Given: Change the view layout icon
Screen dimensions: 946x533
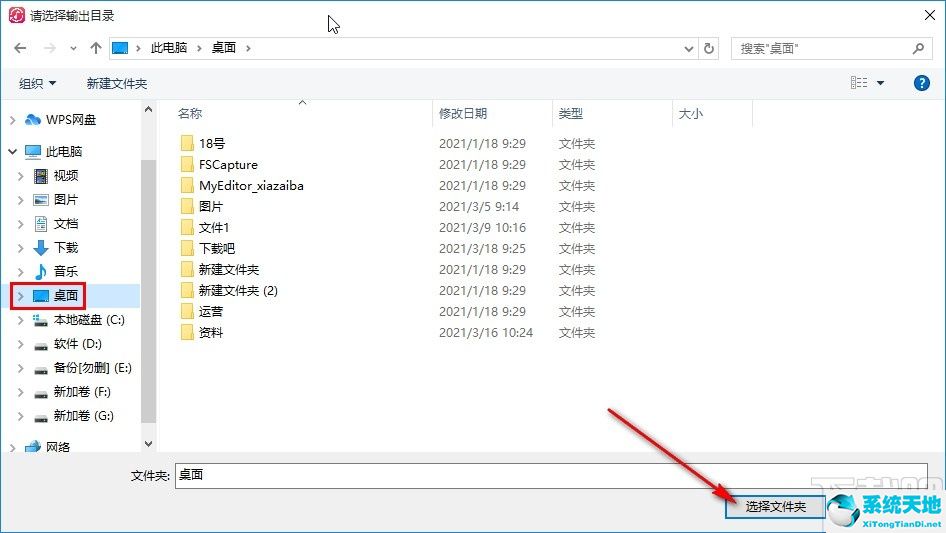Looking at the screenshot, I should [859, 83].
